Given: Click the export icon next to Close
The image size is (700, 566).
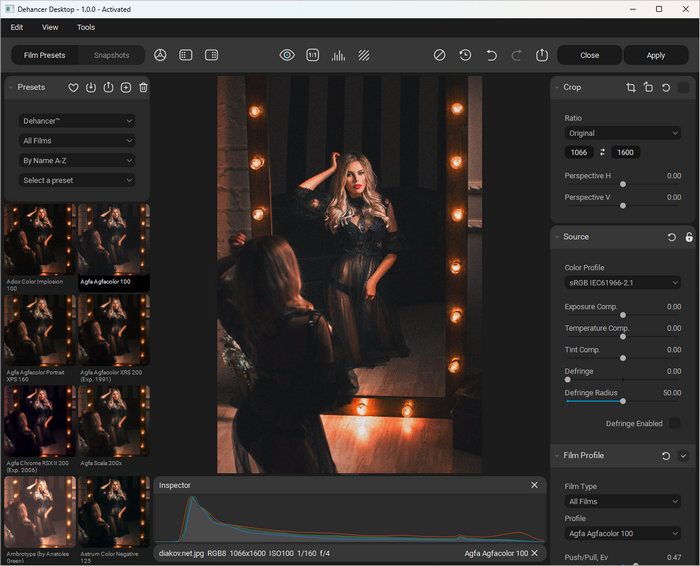Looking at the screenshot, I should 542,55.
